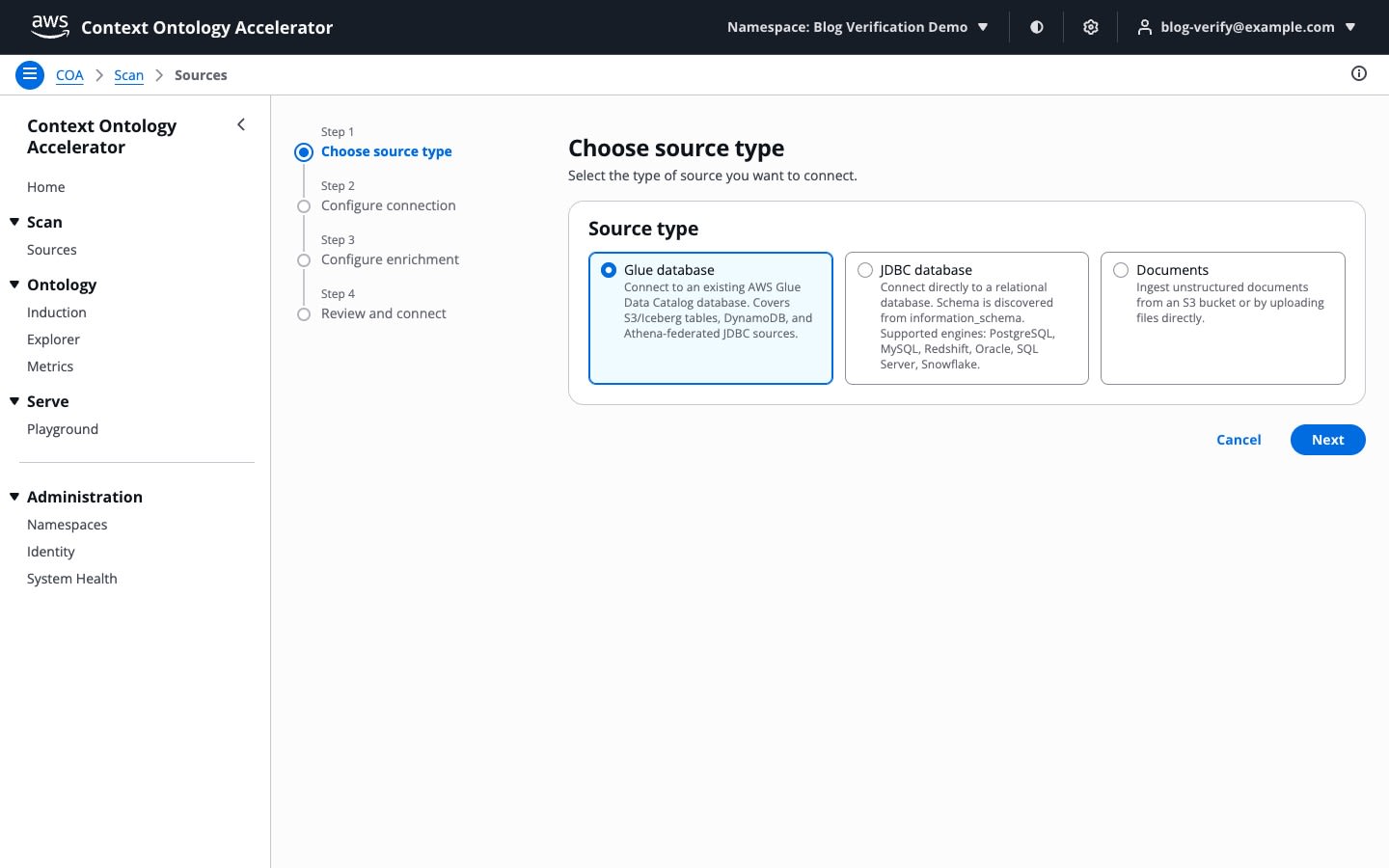Image resolution: width=1389 pixels, height=868 pixels.
Task: Open the blog-verify@example.com account dropdown
Action: click(x=1246, y=27)
